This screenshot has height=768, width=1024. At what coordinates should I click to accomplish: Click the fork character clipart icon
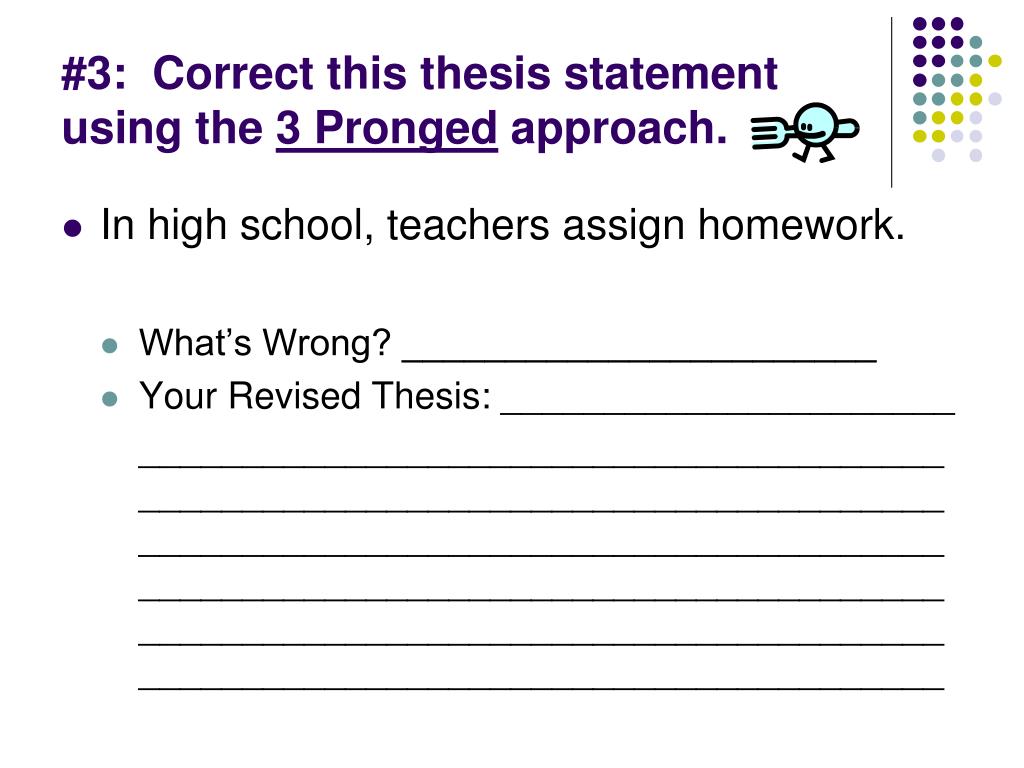pos(805,133)
